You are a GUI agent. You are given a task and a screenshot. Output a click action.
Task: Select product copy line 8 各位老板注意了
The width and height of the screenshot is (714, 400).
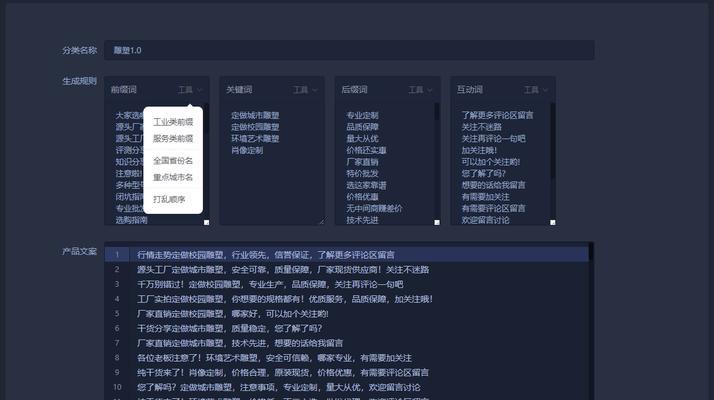tap(347, 358)
